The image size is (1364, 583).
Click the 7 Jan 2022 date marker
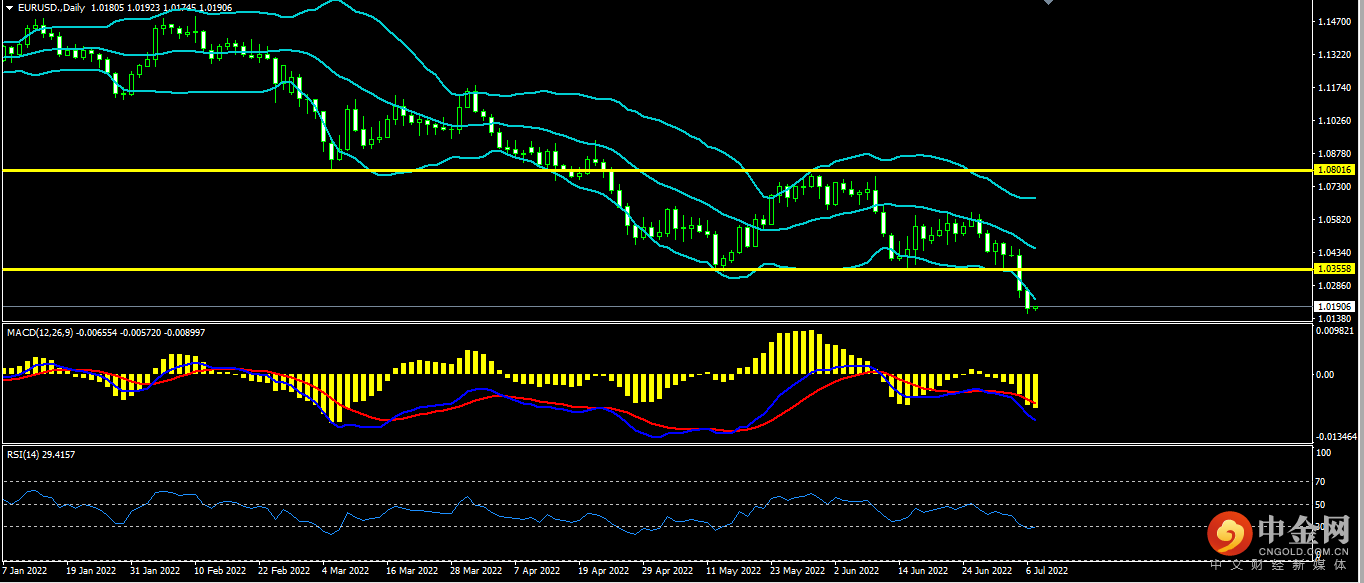click(x=25, y=571)
